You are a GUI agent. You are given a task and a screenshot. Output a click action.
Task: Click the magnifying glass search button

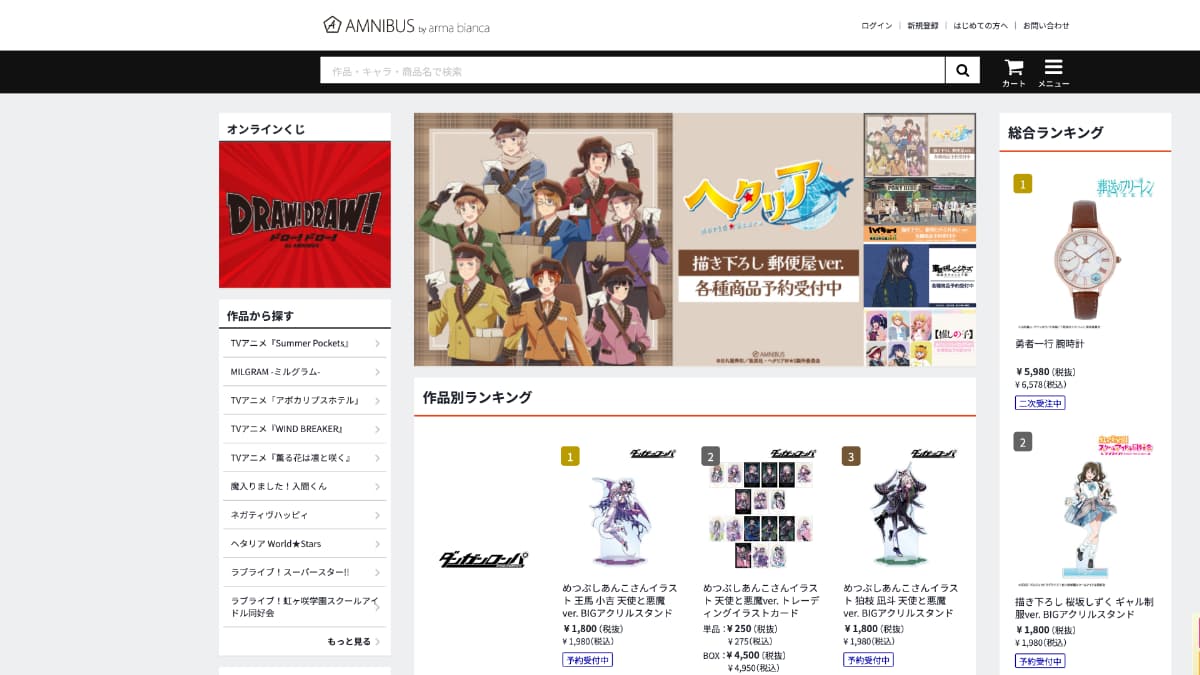962,70
